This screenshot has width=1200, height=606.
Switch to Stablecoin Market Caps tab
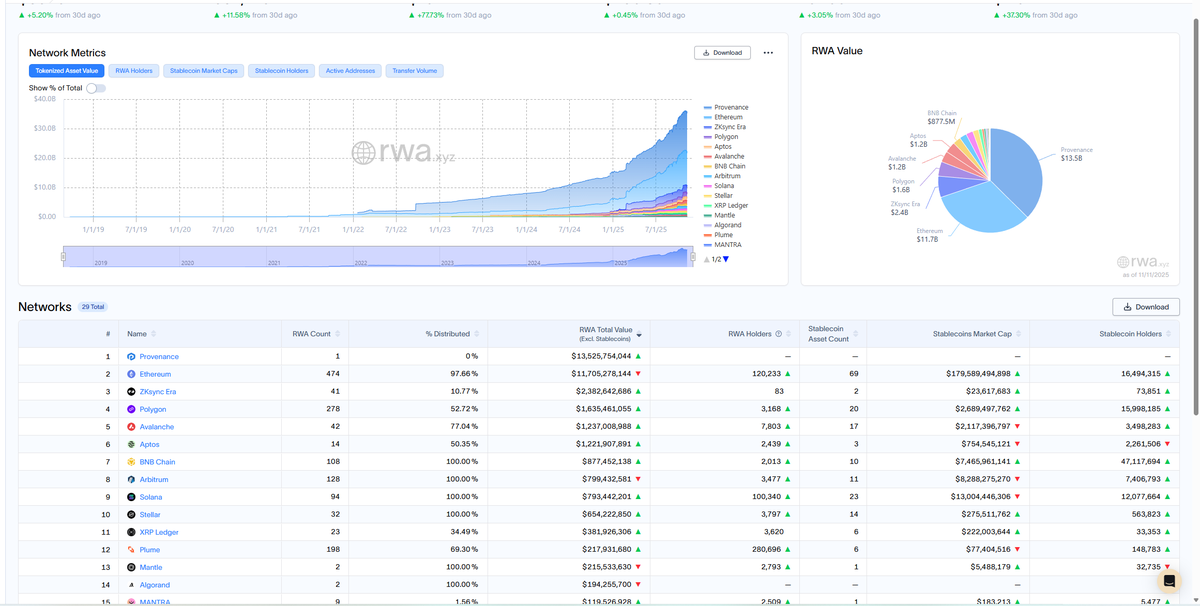(204, 71)
